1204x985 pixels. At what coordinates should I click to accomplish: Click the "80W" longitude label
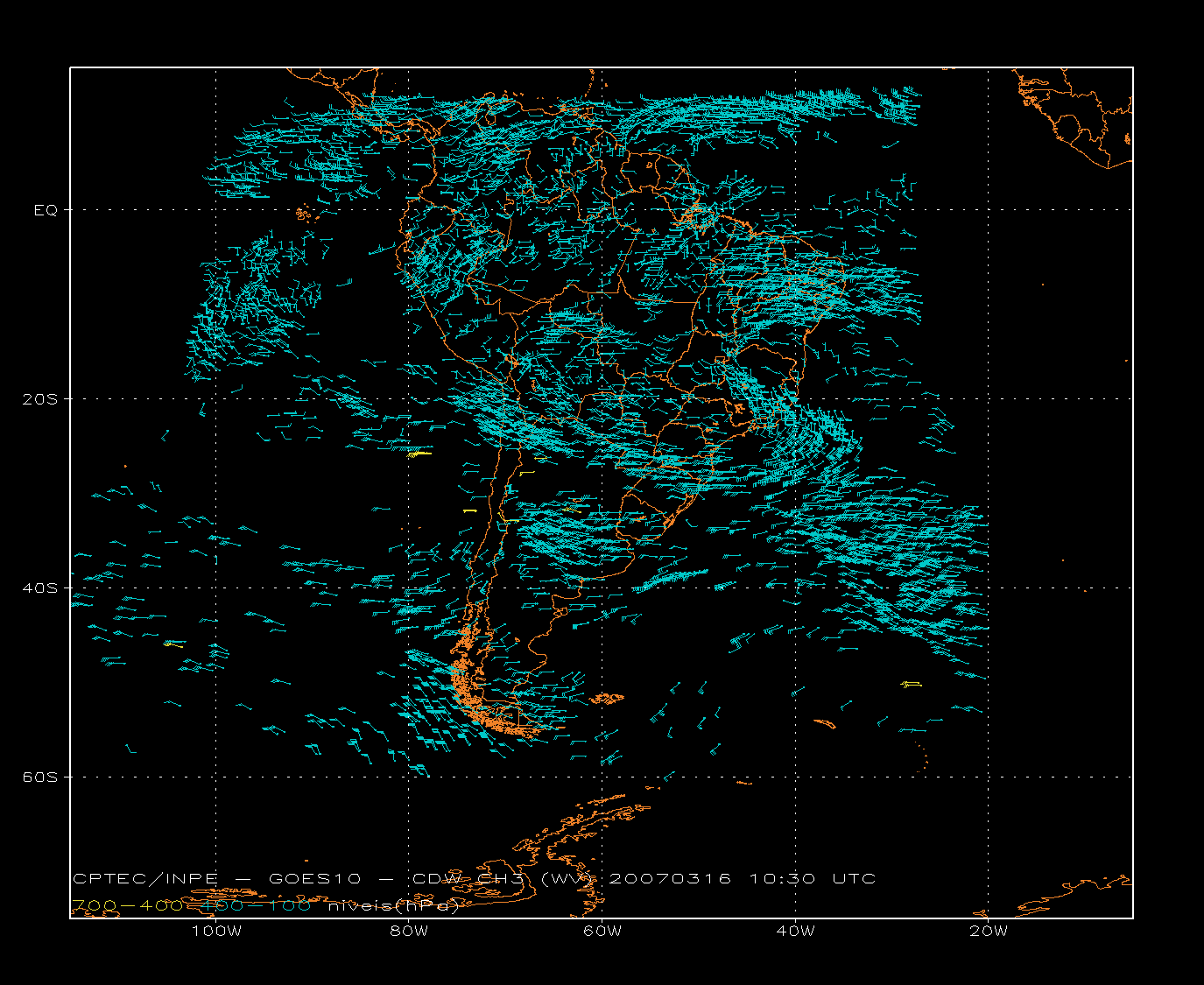pos(409,932)
